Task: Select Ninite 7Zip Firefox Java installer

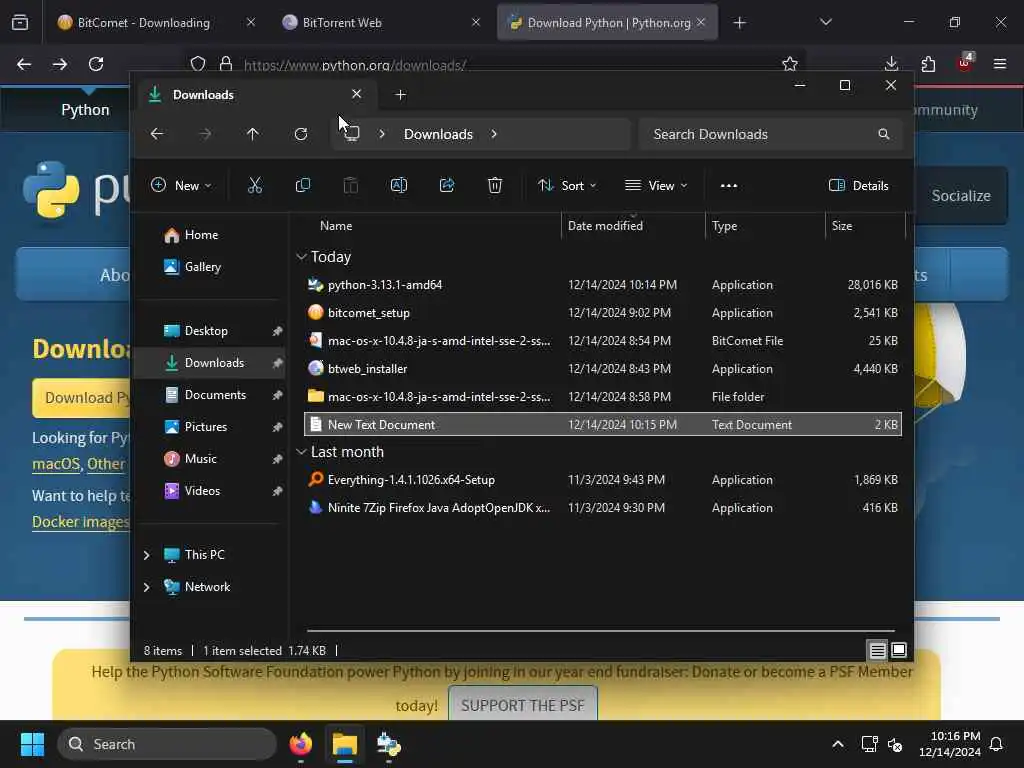Action: click(x=602, y=507)
